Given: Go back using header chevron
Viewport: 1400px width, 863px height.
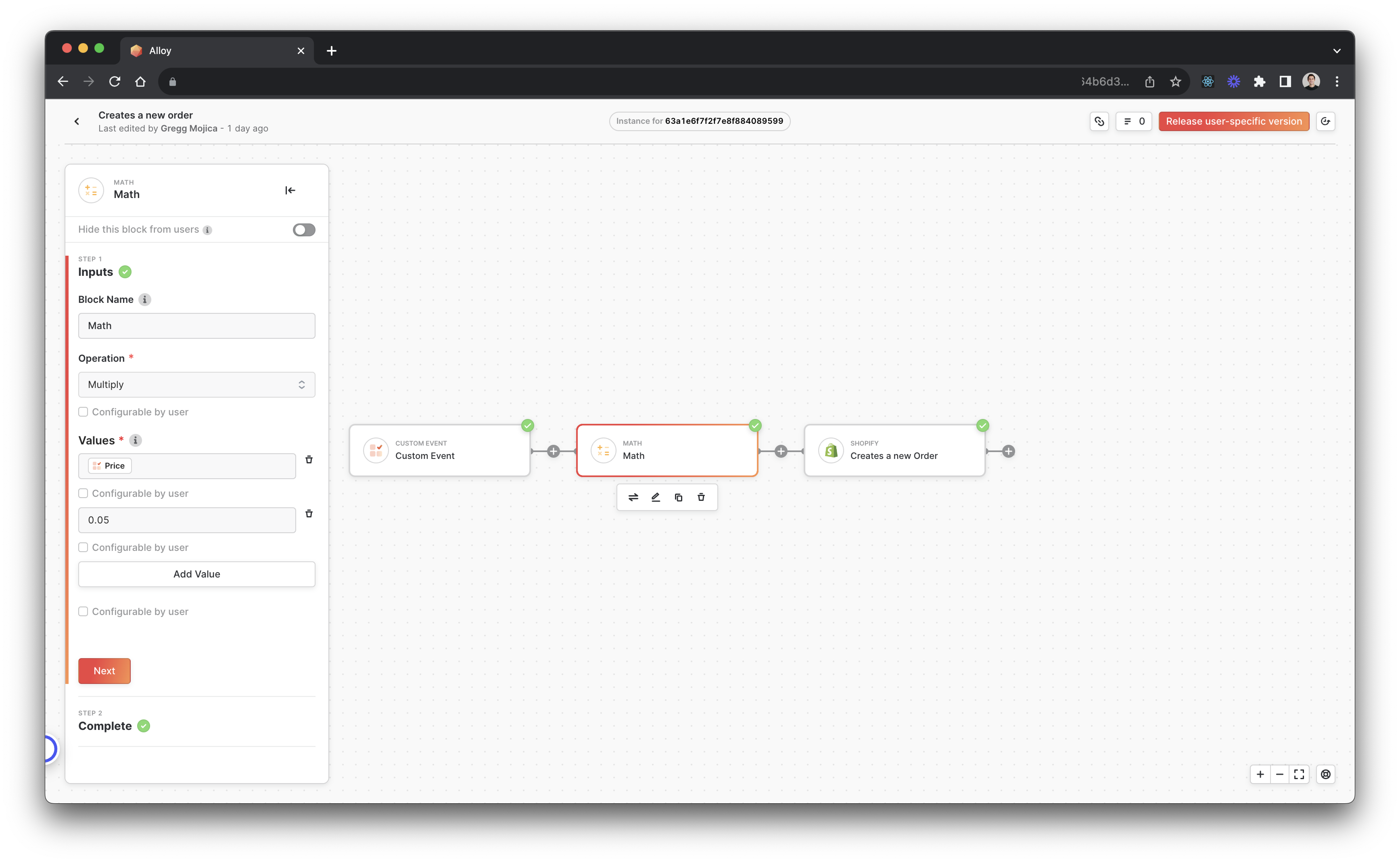Looking at the screenshot, I should (76, 122).
